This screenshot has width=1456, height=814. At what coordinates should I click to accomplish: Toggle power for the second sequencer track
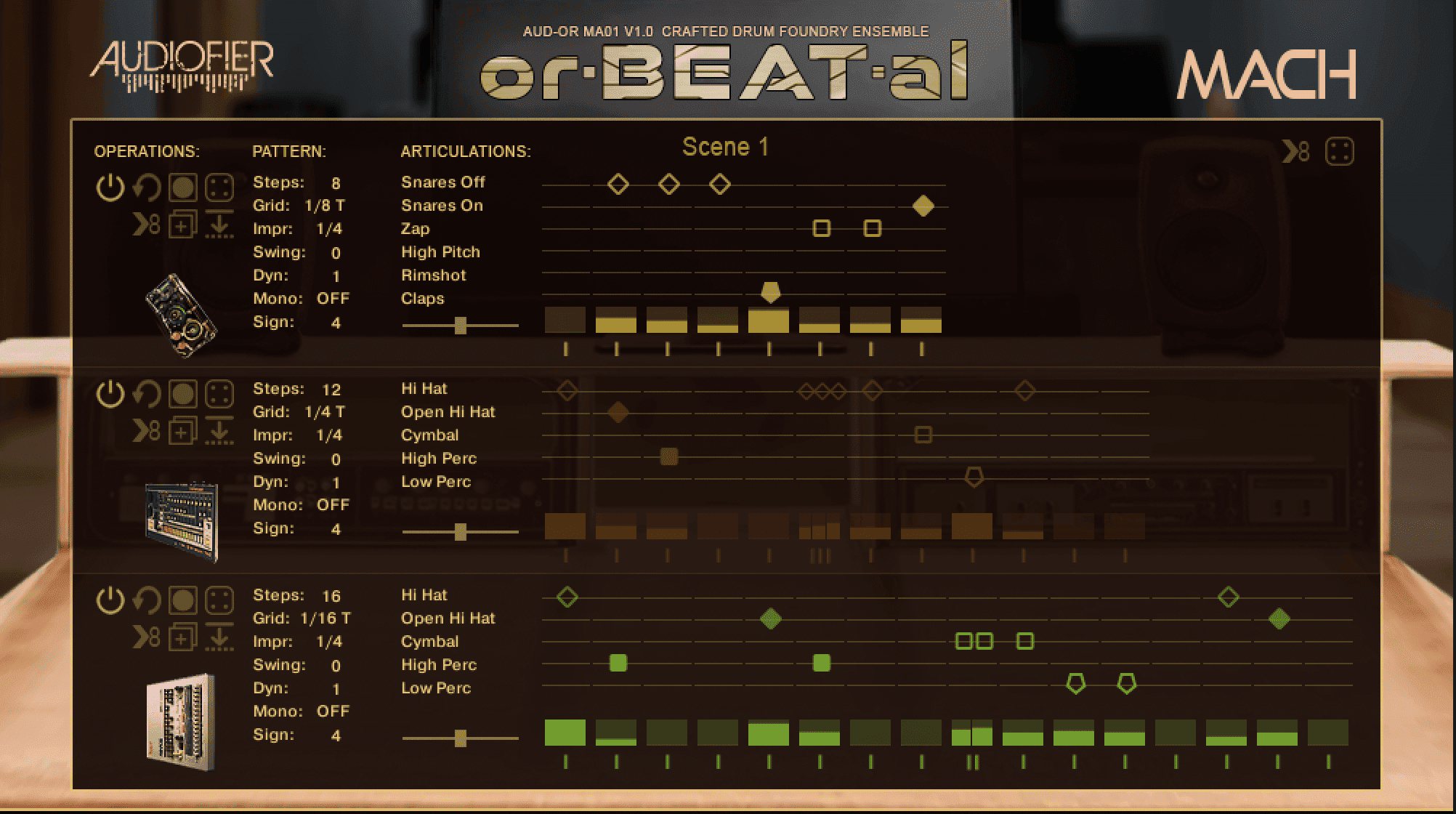(110, 395)
